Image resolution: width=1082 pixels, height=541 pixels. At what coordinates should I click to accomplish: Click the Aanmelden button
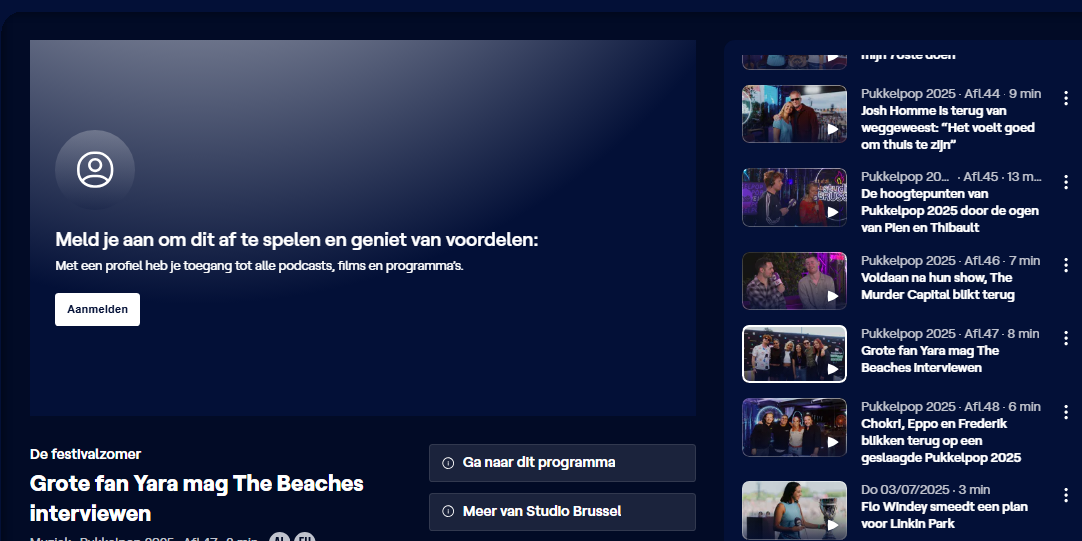click(97, 309)
